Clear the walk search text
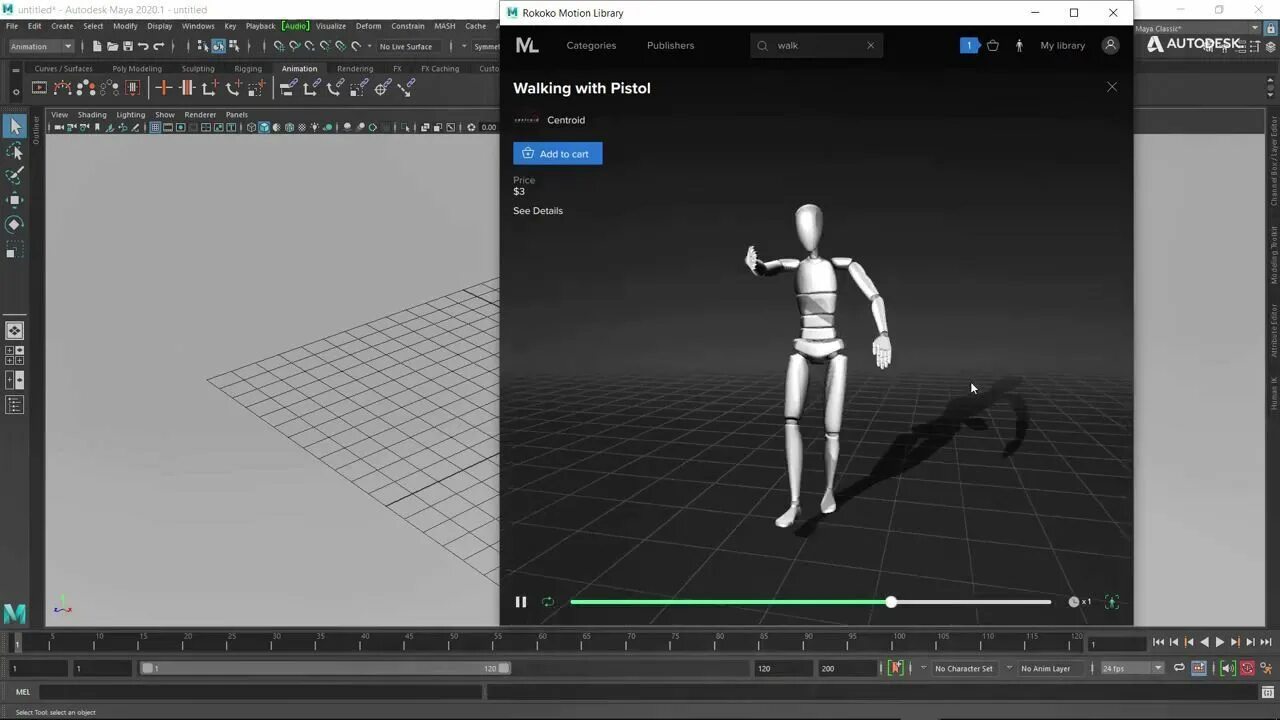Screen dimensions: 1280x720 [870, 45]
